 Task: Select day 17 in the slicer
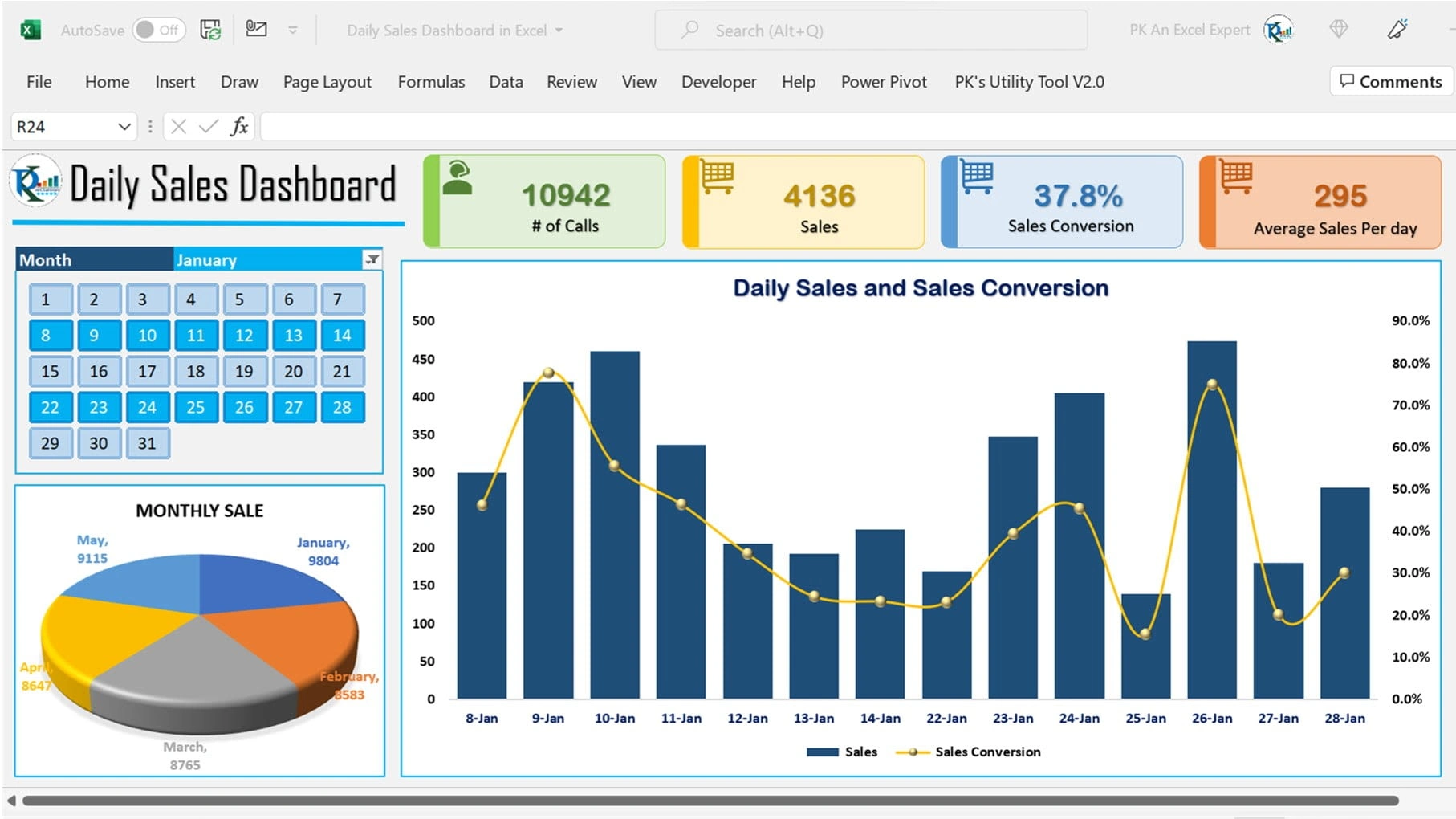coord(147,372)
